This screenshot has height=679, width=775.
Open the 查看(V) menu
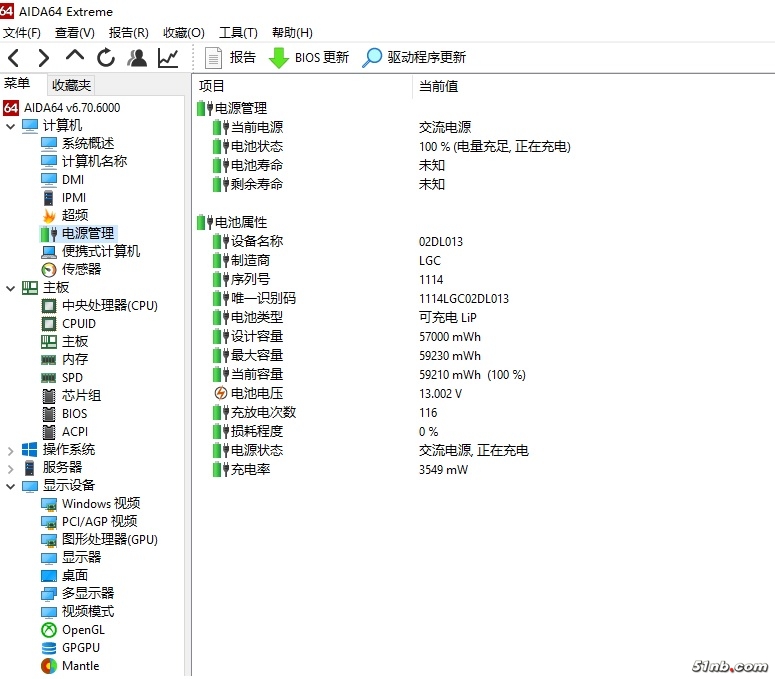tap(74, 33)
